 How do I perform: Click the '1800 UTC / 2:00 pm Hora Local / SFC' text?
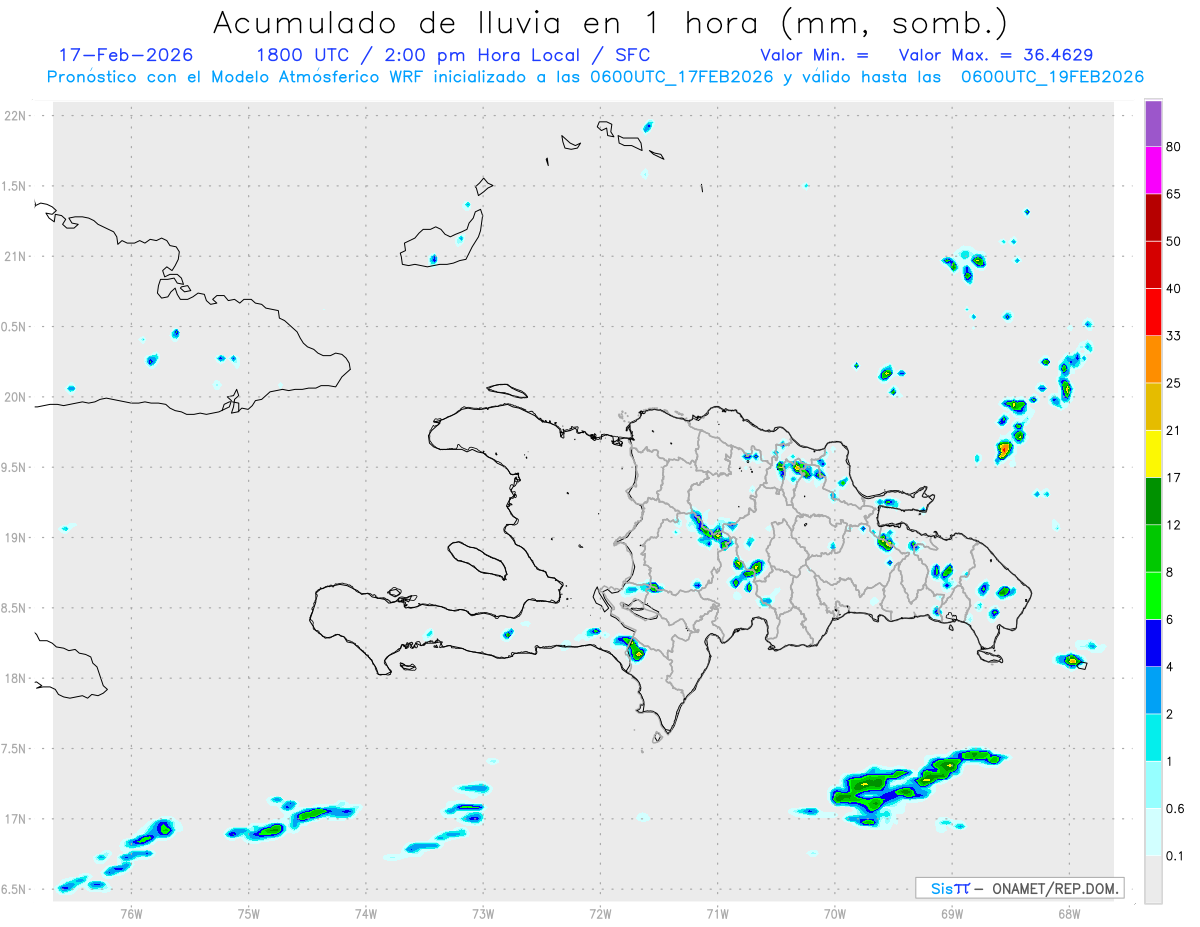tap(453, 55)
